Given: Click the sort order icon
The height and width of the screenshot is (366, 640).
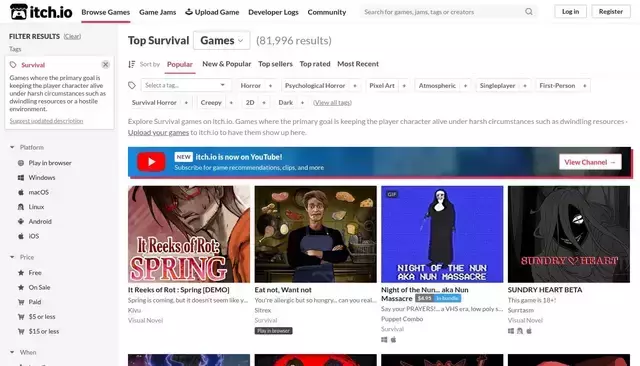Looking at the screenshot, I should pyautogui.click(x=131, y=64).
